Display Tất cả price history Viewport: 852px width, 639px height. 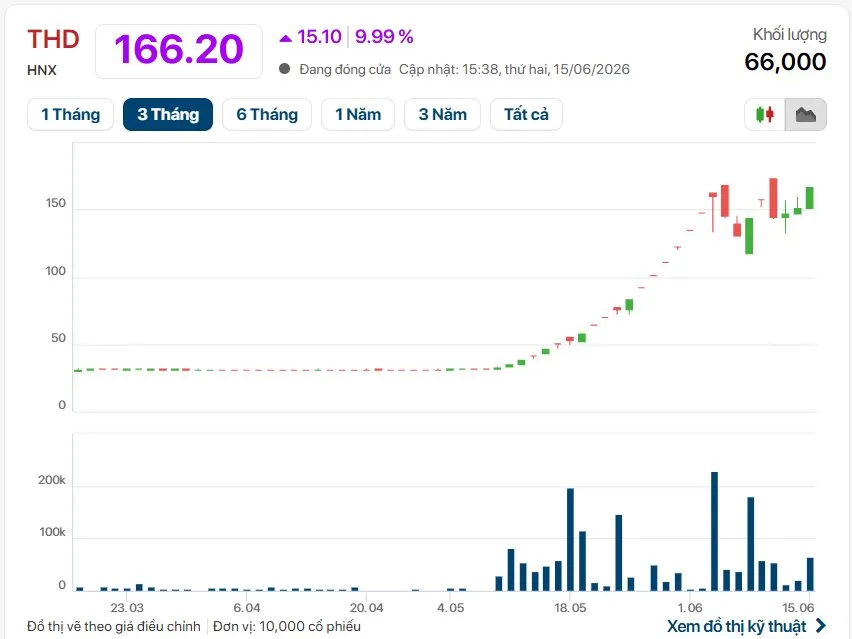[526, 115]
